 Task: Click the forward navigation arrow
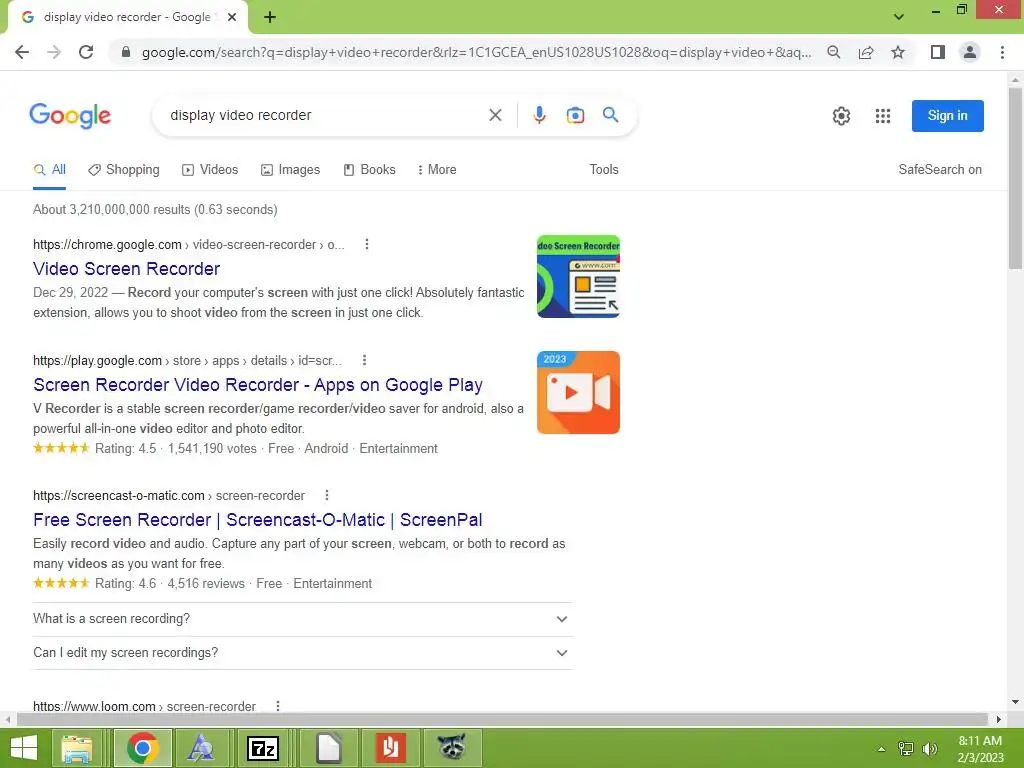54,52
